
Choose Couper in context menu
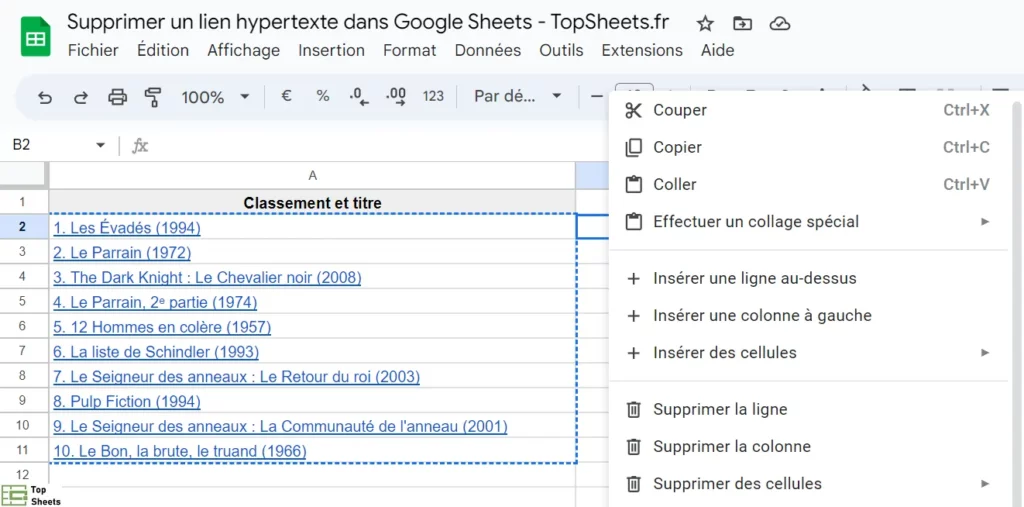[808, 110]
